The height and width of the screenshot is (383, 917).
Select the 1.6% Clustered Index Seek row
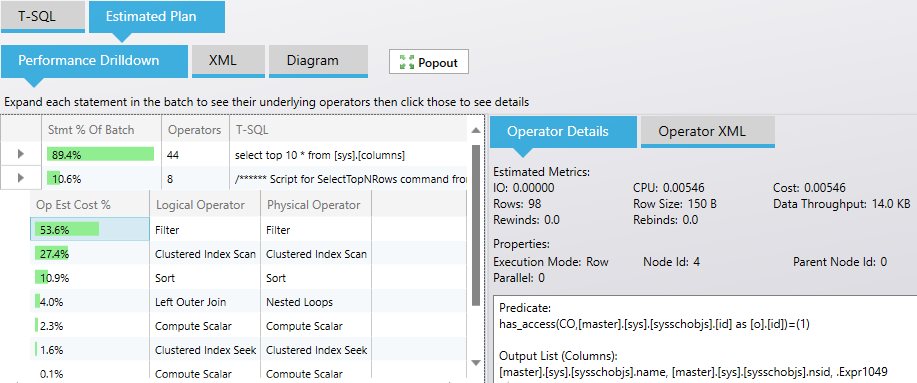(249, 350)
